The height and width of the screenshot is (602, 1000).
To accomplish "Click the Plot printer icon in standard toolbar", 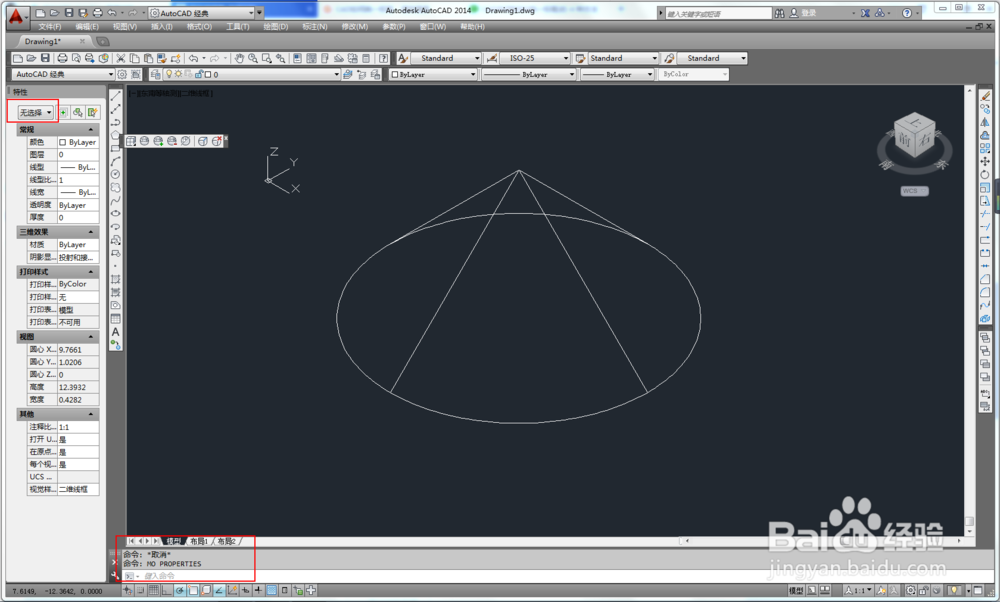I will [x=62, y=58].
